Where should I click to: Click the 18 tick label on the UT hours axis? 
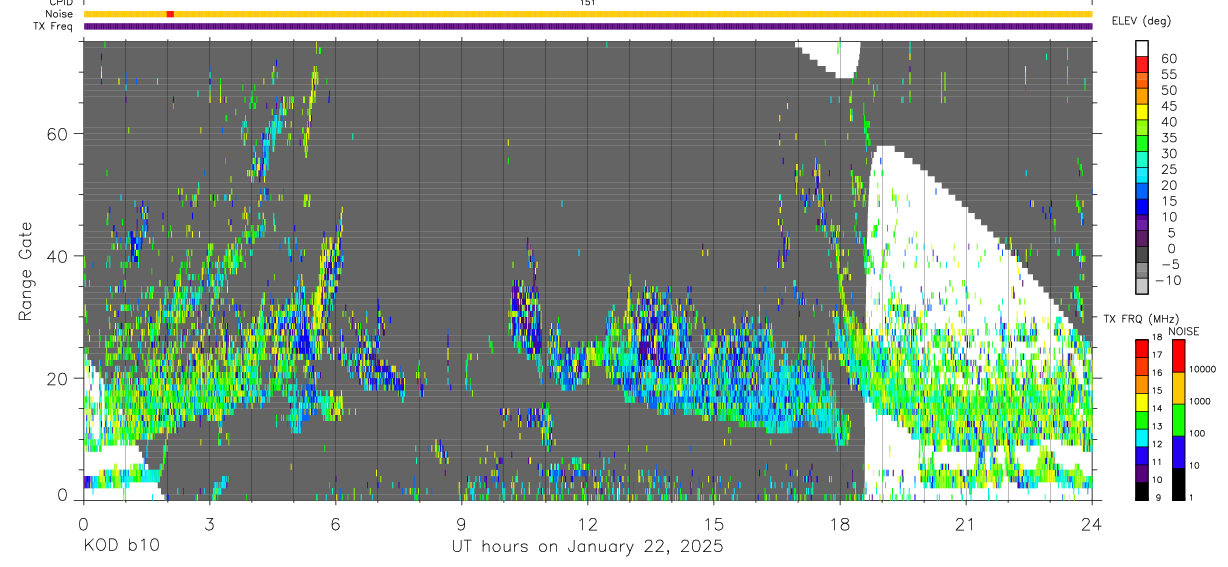(x=839, y=524)
